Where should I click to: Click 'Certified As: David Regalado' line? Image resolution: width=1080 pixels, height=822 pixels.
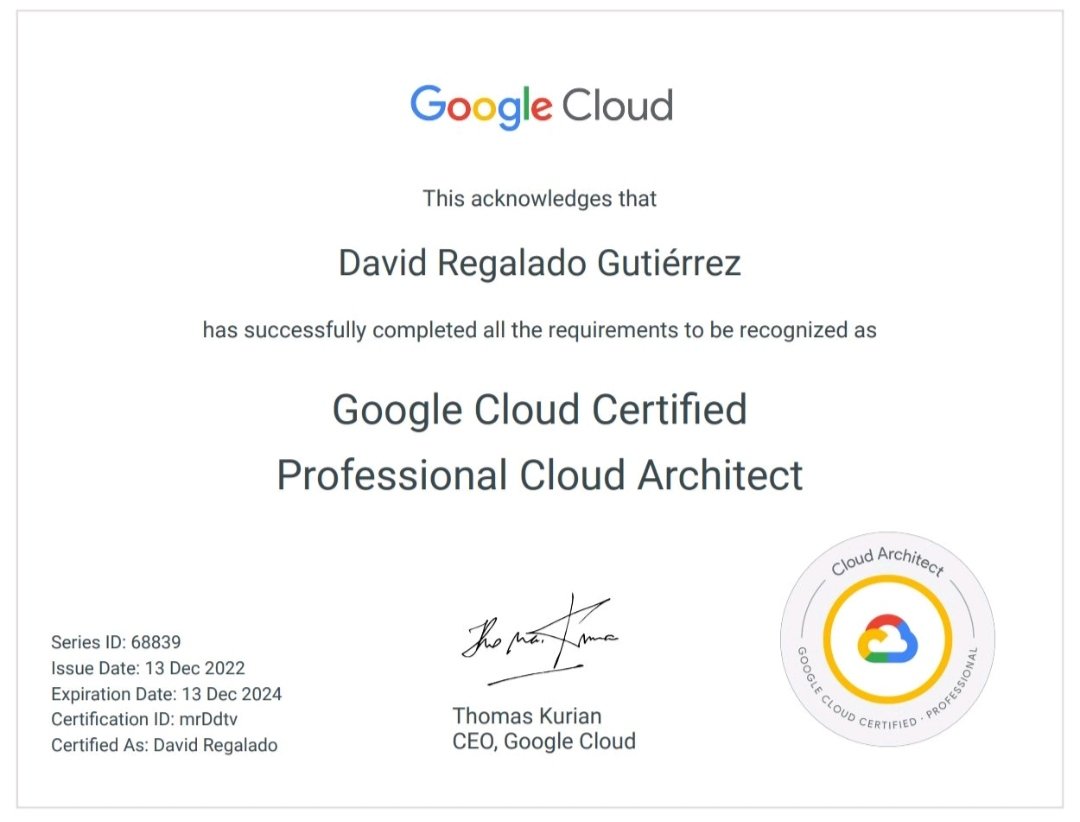(x=164, y=746)
